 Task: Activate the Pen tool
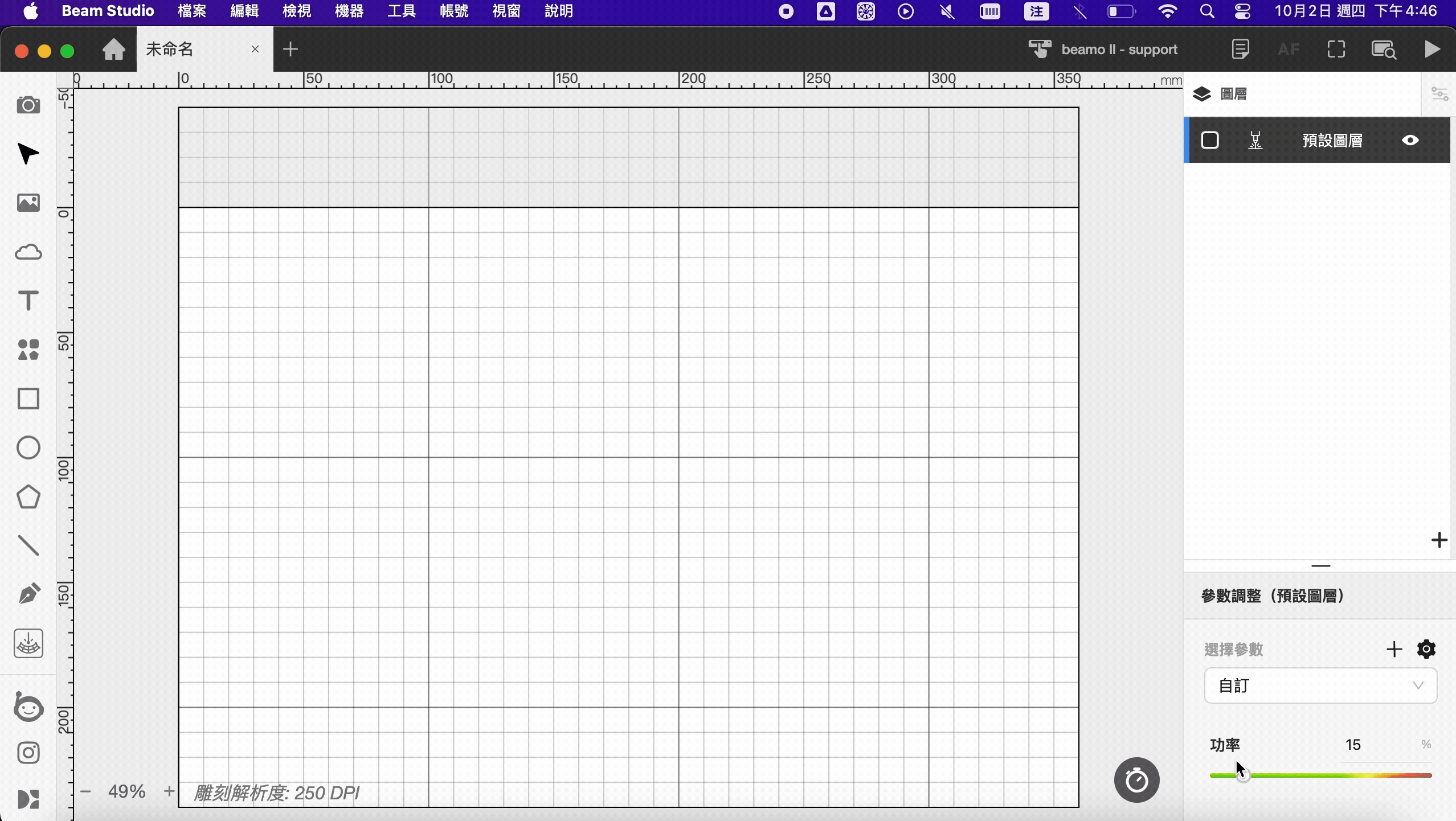tap(28, 594)
